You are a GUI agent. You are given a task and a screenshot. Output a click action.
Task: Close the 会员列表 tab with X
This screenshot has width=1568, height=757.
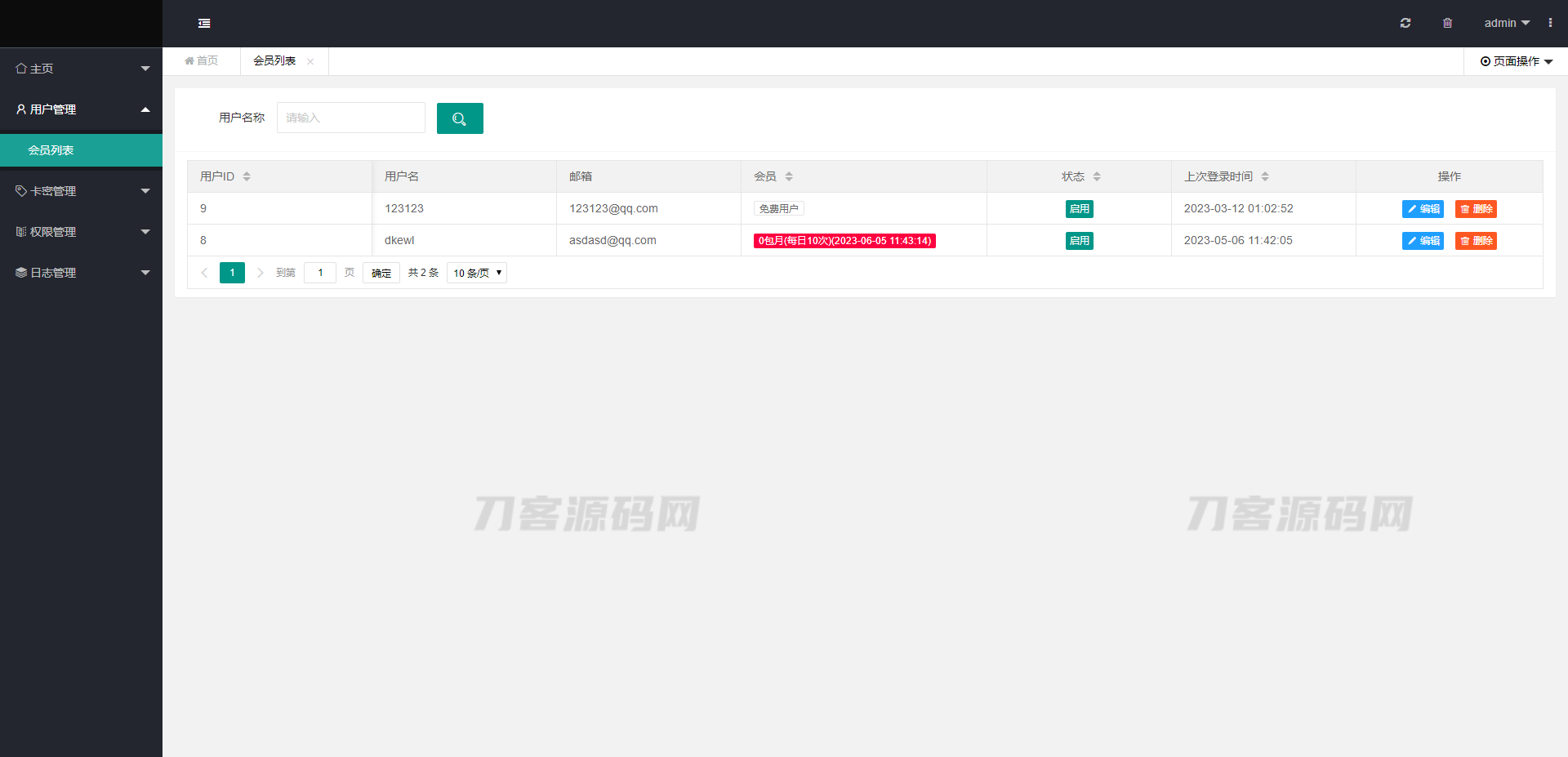pyautogui.click(x=310, y=61)
